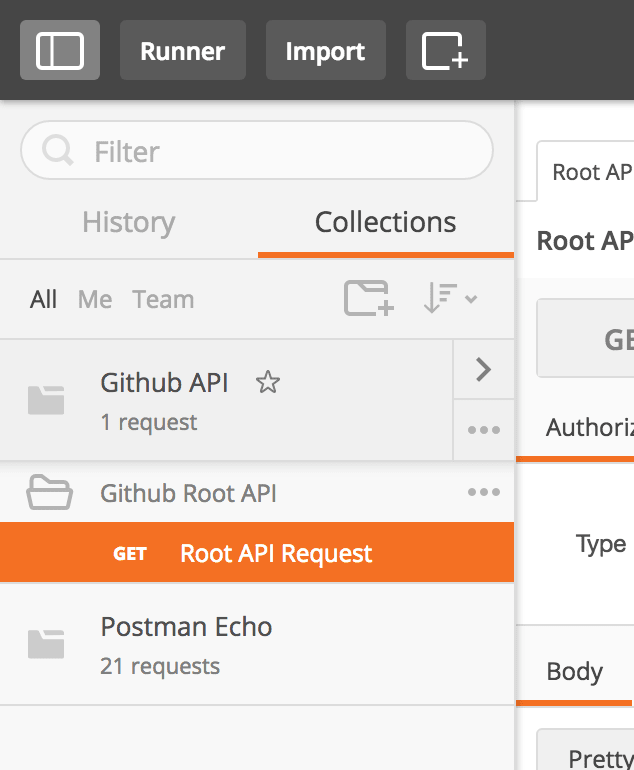Expand Github API details chevron
Screen dimensions: 634x770
tap(484, 369)
